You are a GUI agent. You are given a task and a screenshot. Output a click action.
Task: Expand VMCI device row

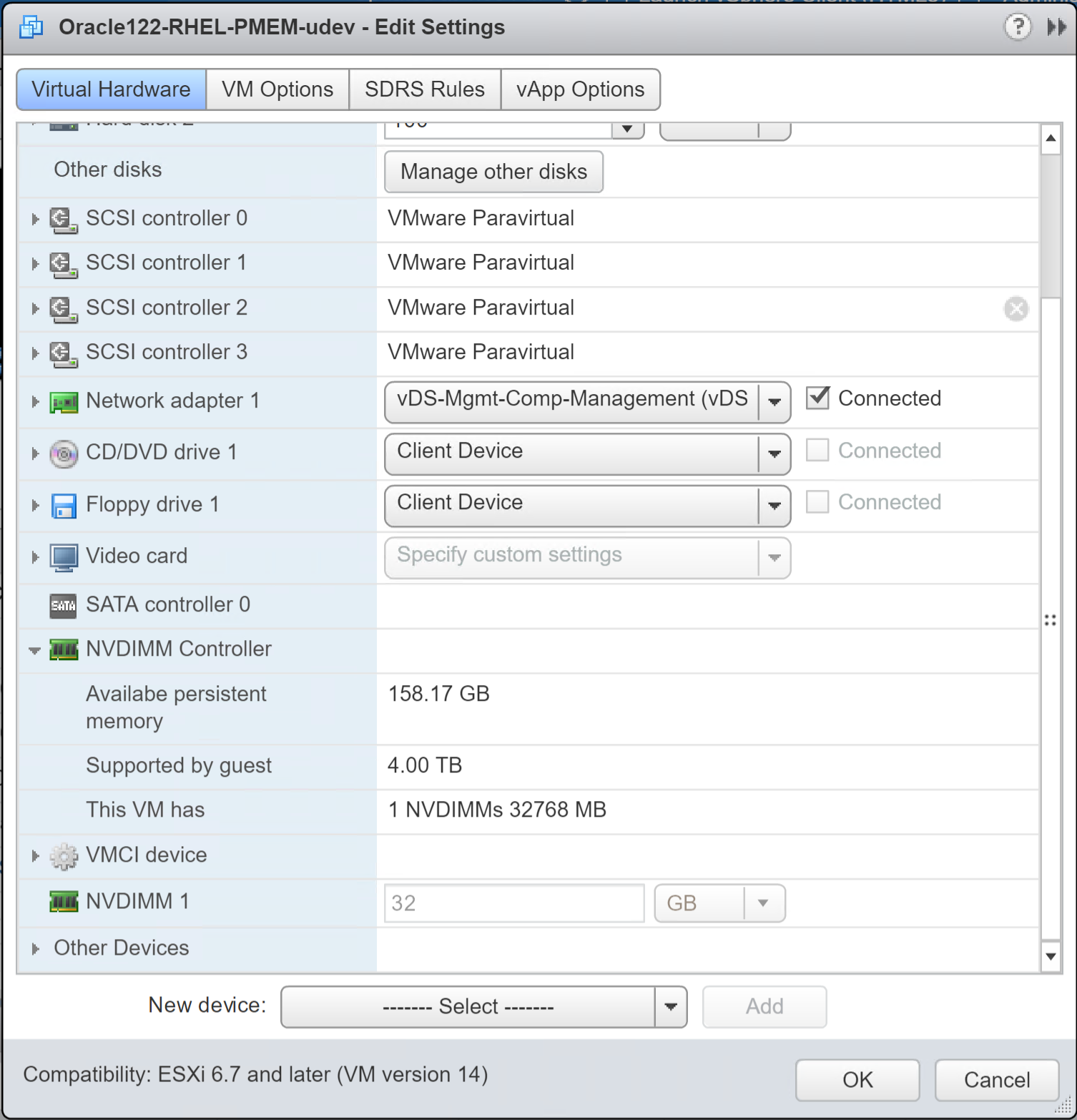click(35, 855)
